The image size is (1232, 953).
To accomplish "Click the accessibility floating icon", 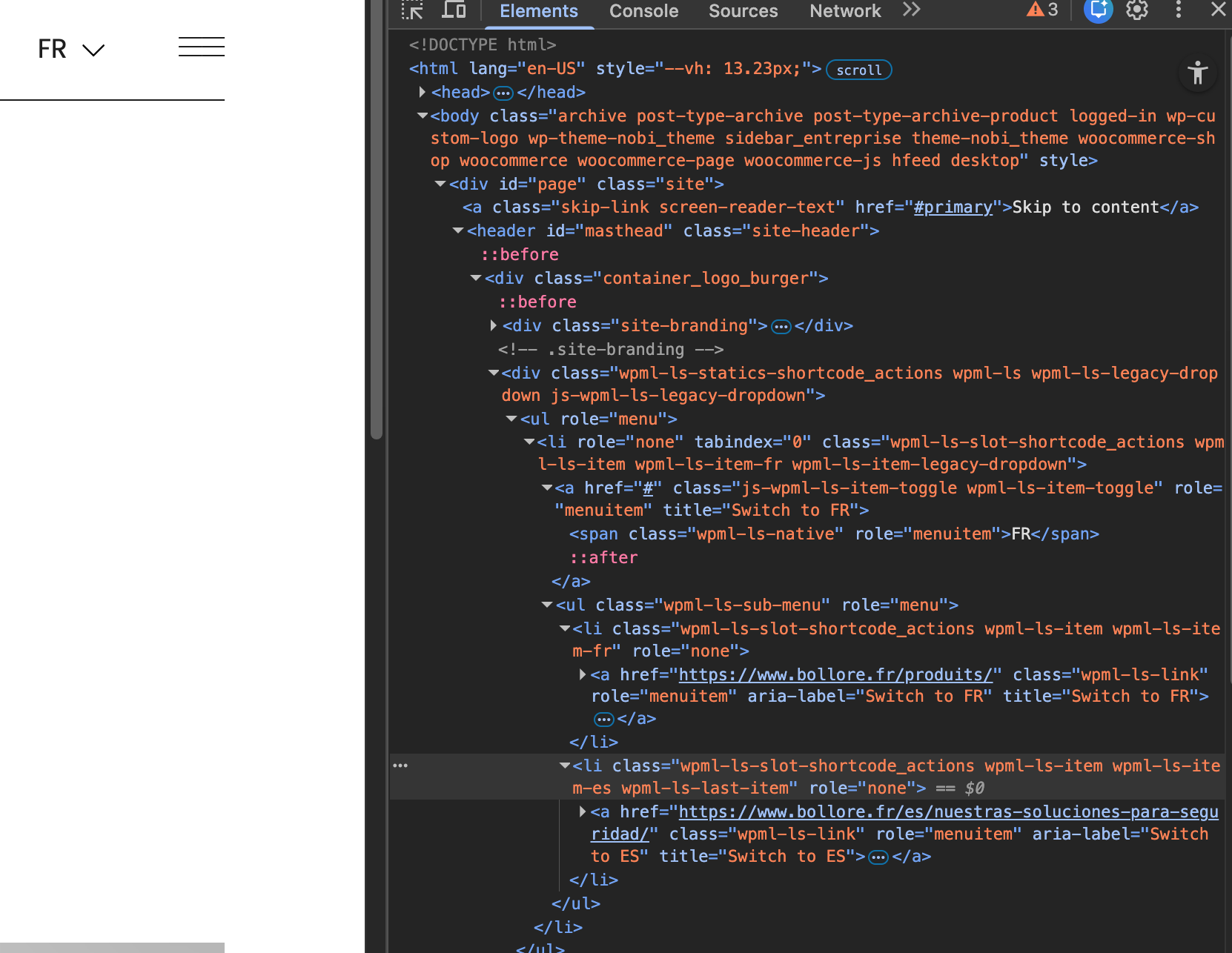I will click(1197, 73).
